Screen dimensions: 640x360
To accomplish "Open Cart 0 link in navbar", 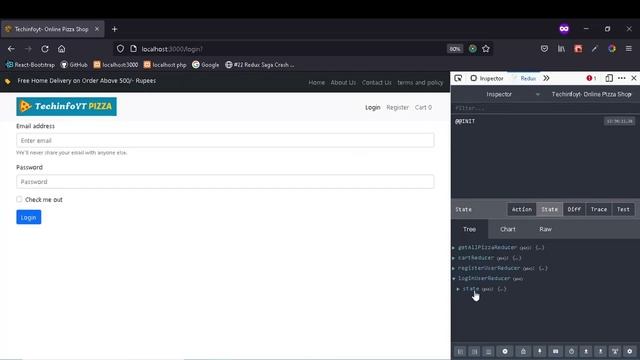I will (x=423, y=107).
